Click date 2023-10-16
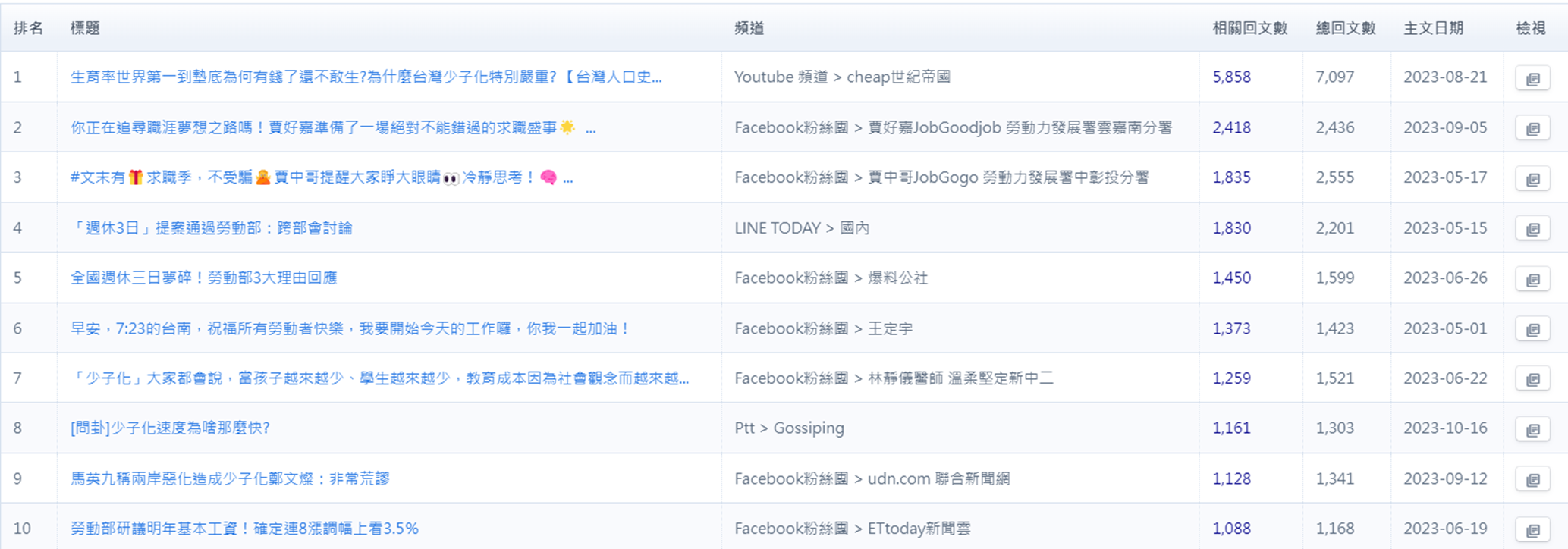 point(1445,428)
